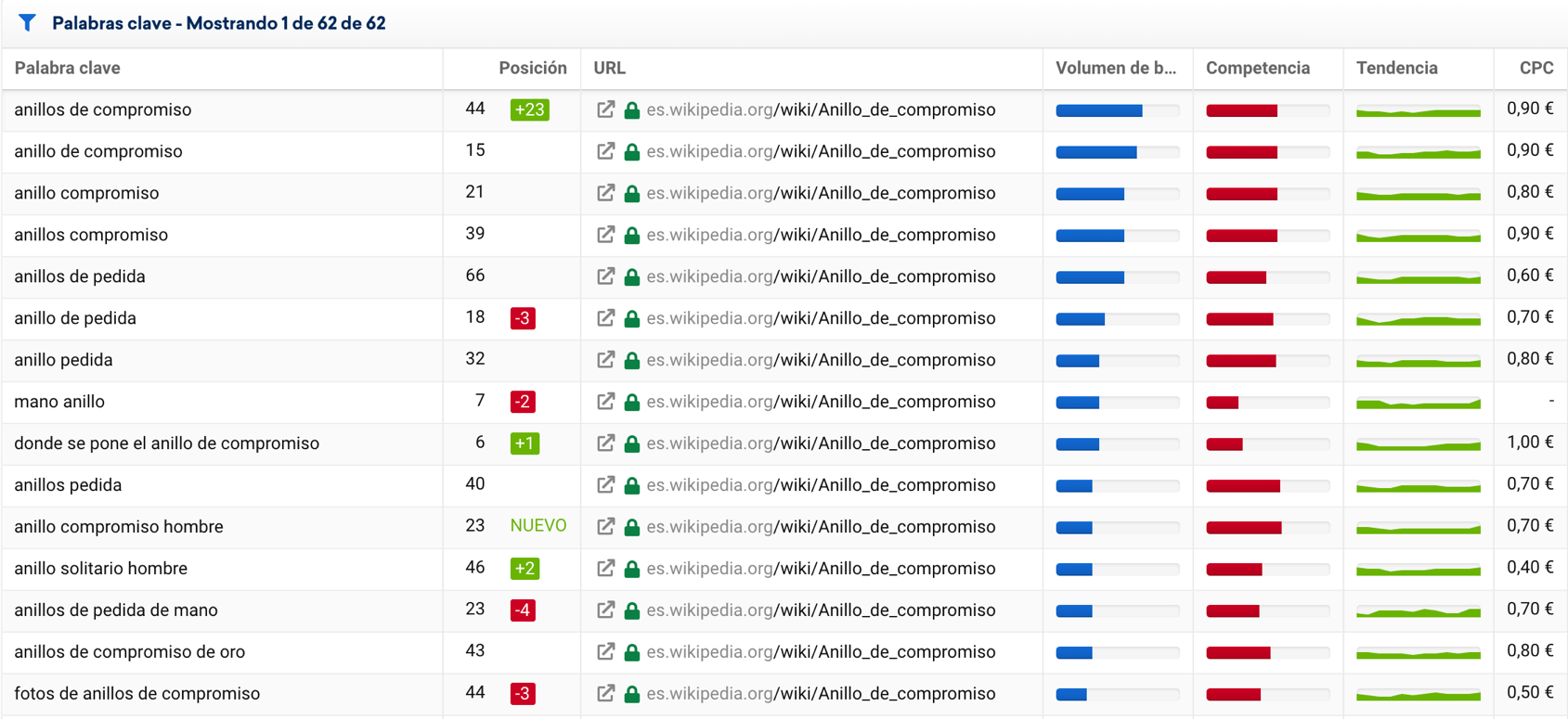
Task: Select keyword 'fotos de anillos de compromiso'
Action: pyautogui.click(x=137, y=694)
